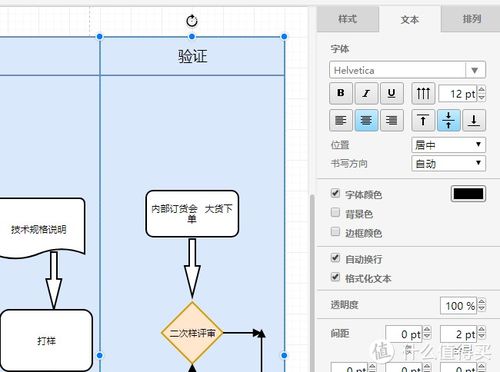500x372 pixels.
Task: Enable the 边框颜色 checkbox
Action: (335, 232)
